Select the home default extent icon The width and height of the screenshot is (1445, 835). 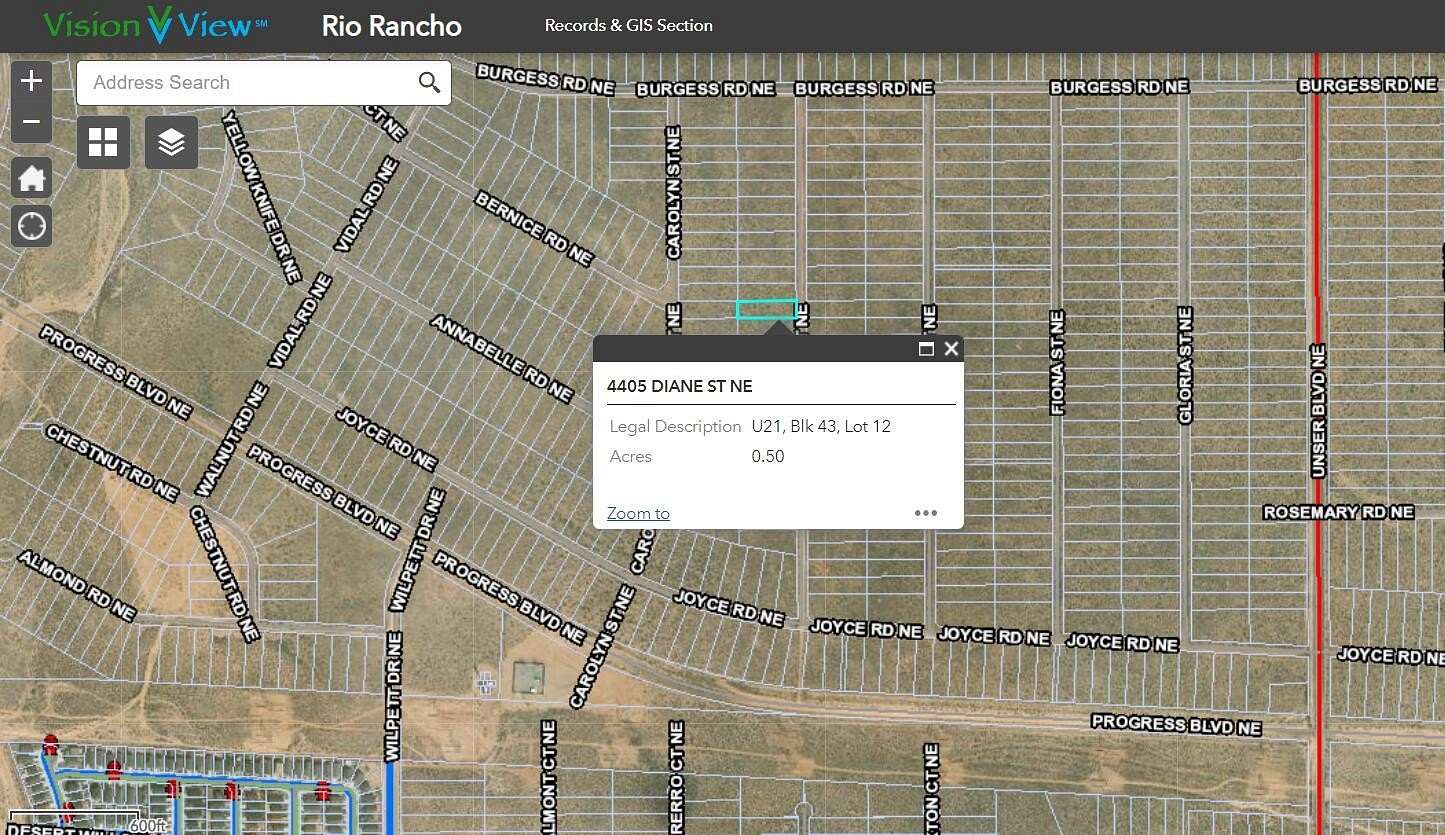point(31,177)
